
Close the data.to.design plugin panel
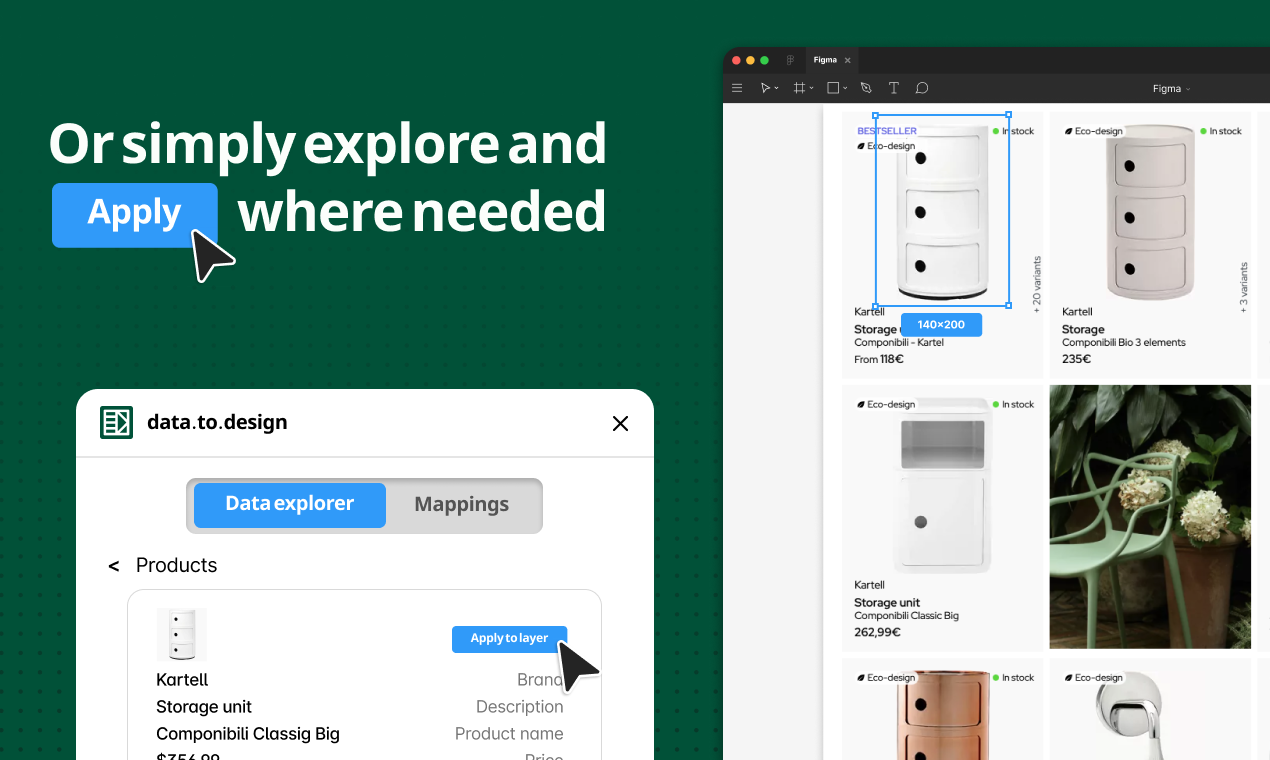click(620, 423)
